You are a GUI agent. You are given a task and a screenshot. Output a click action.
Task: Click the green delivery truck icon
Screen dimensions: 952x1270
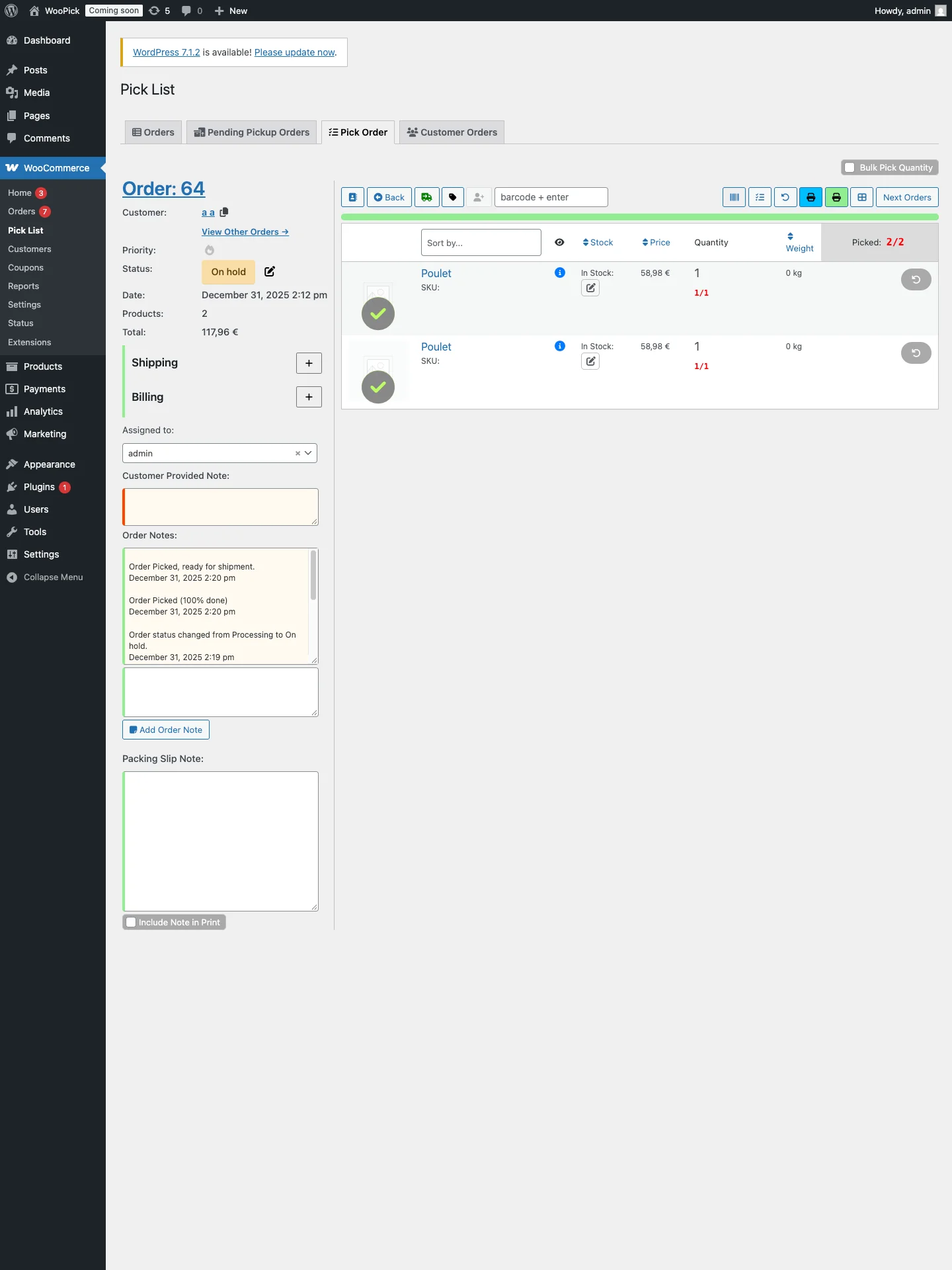[x=427, y=197]
